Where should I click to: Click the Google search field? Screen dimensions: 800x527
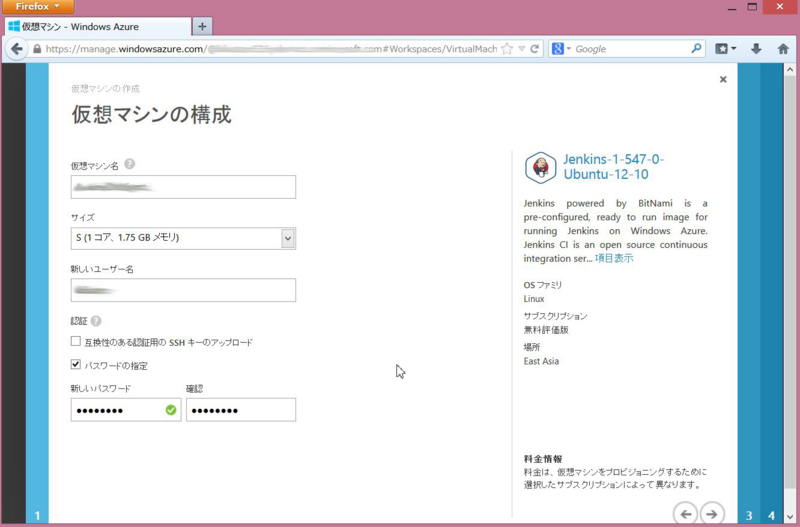(x=631, y=49)
